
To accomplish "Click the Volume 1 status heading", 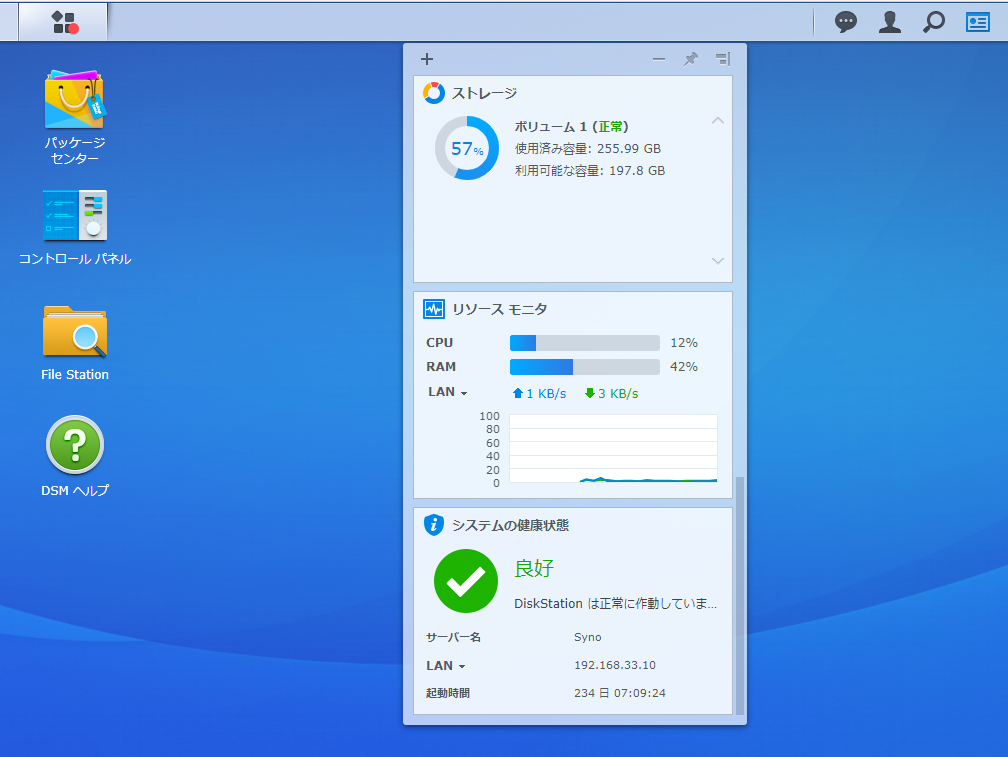I will 572,127.
